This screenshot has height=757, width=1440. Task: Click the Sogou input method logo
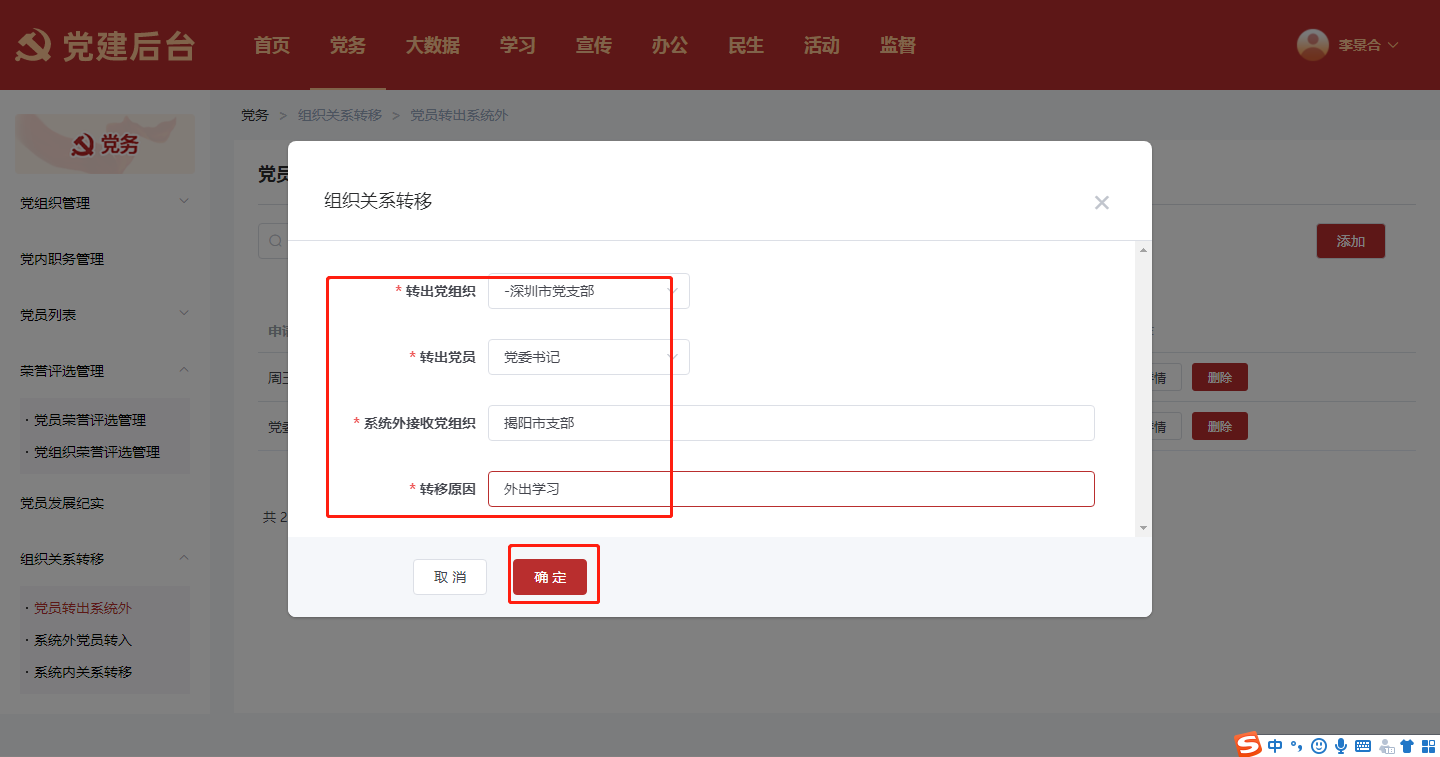[x=1248, y=745]
